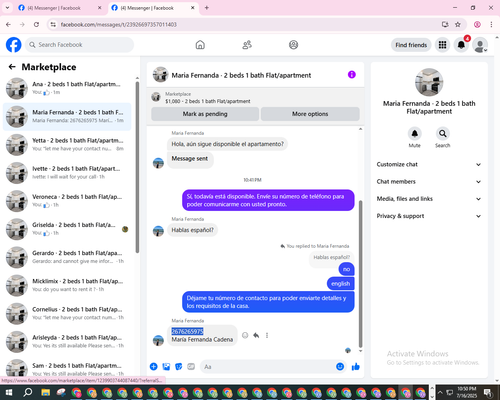
Task: Reload the page in Chrome
Action: click(x=36, y=24)
